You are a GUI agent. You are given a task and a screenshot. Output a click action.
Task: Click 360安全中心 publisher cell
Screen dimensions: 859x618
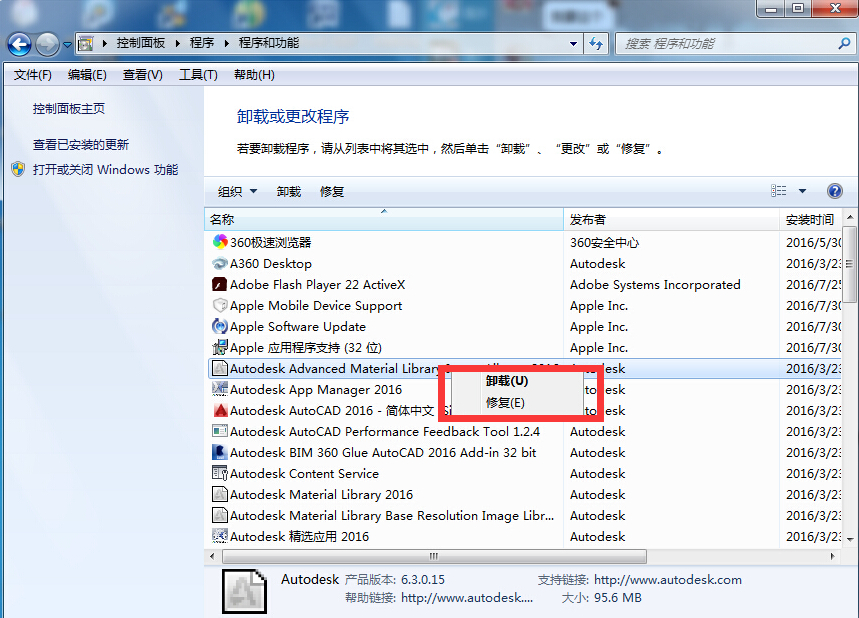tap(605, 242)
